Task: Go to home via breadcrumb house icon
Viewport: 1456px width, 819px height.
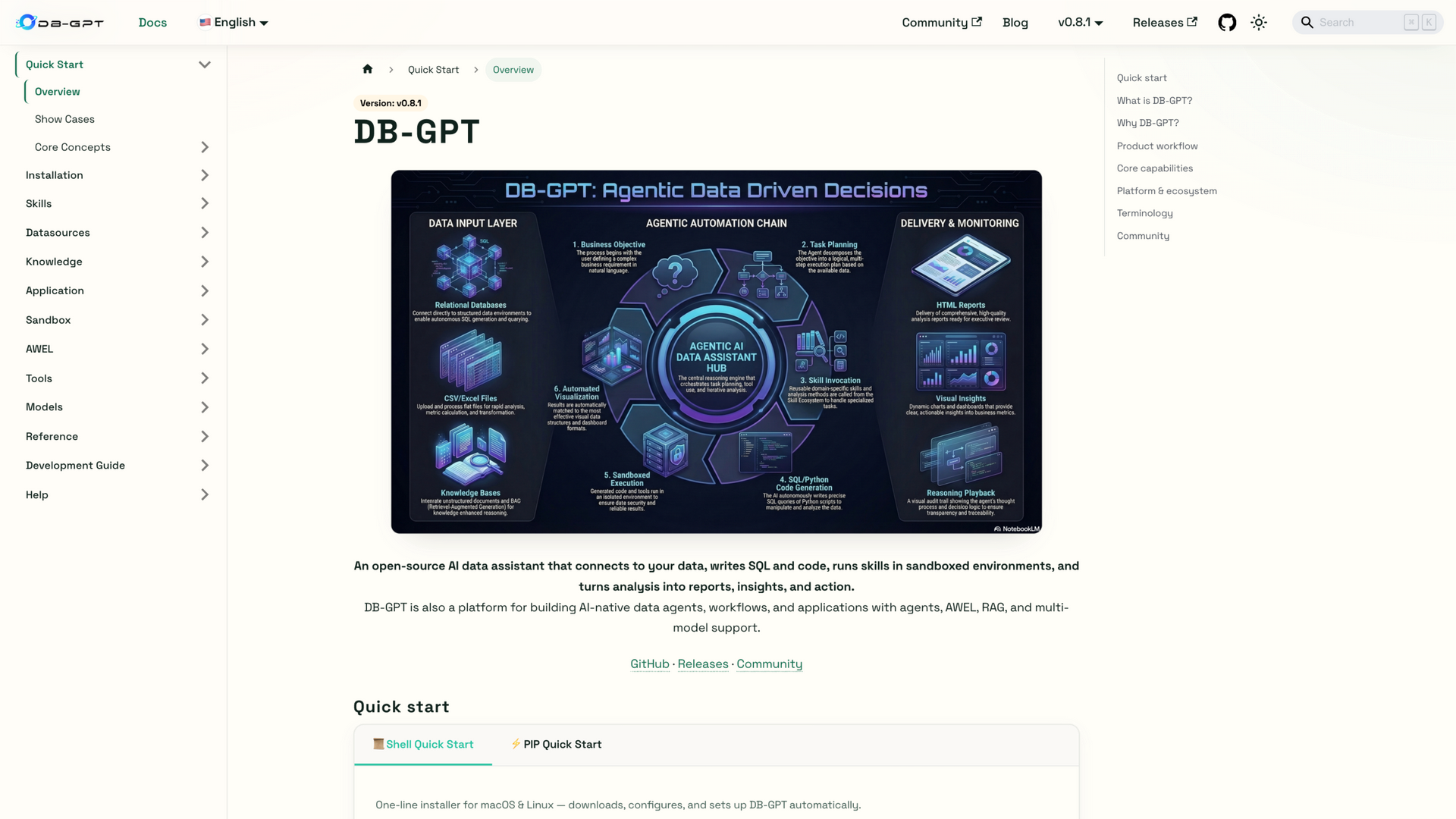Action: coord(368,69)
